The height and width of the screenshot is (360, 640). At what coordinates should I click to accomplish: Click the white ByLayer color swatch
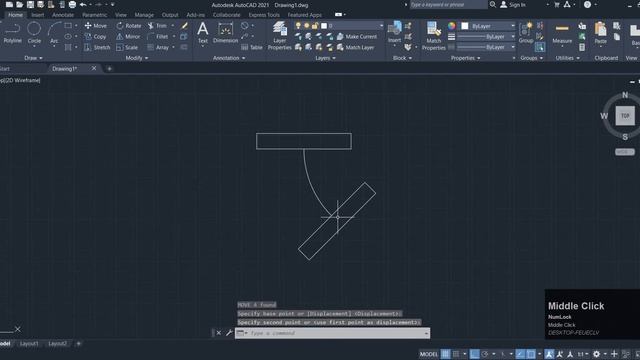[464, 26]
